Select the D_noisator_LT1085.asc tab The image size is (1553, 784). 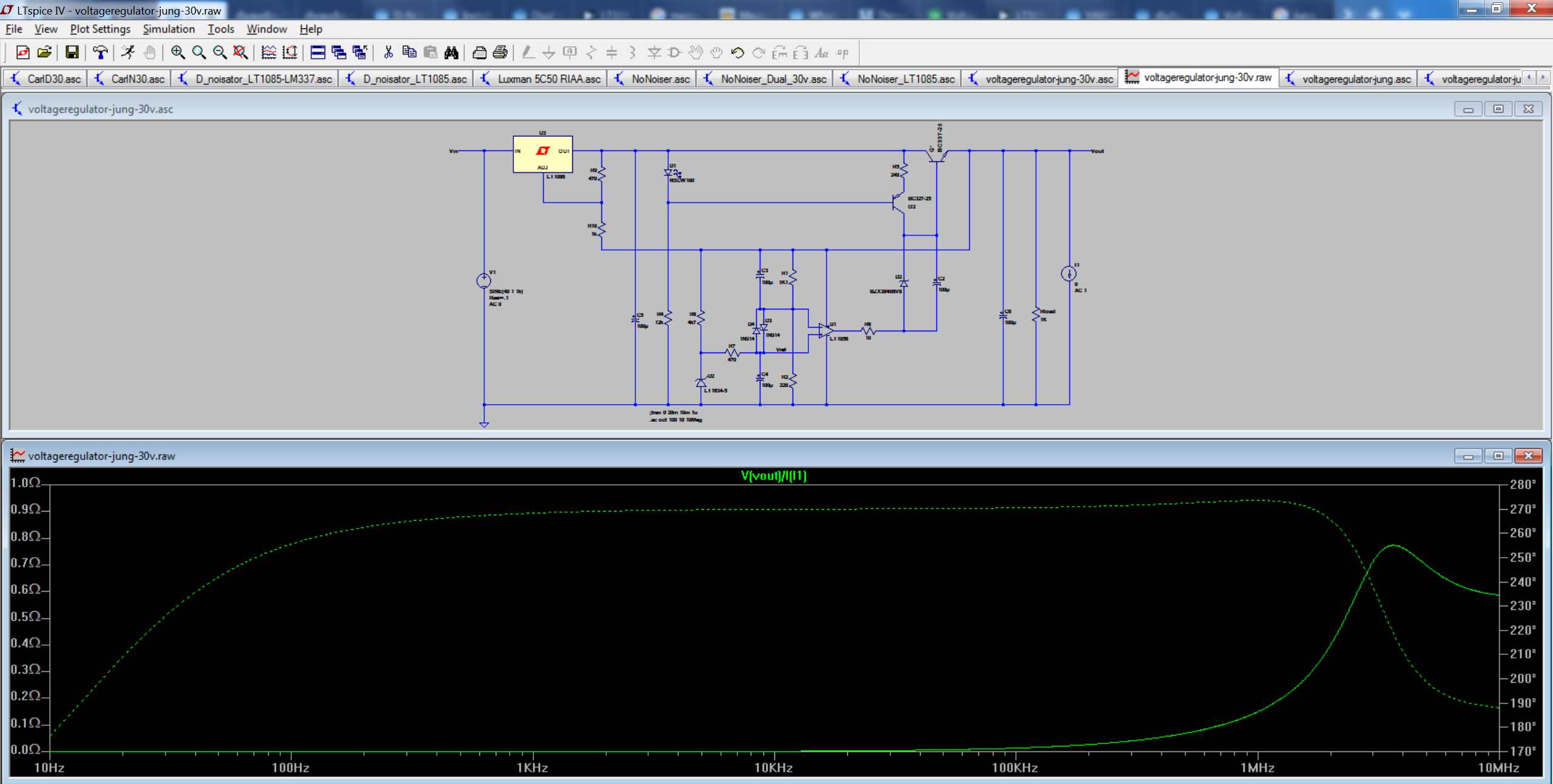point(405,79)
